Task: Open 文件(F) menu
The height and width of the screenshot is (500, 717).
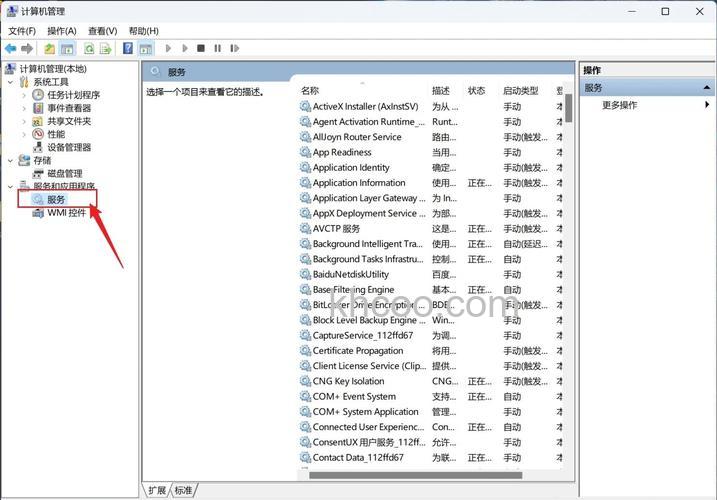Action: click(22, 31)
